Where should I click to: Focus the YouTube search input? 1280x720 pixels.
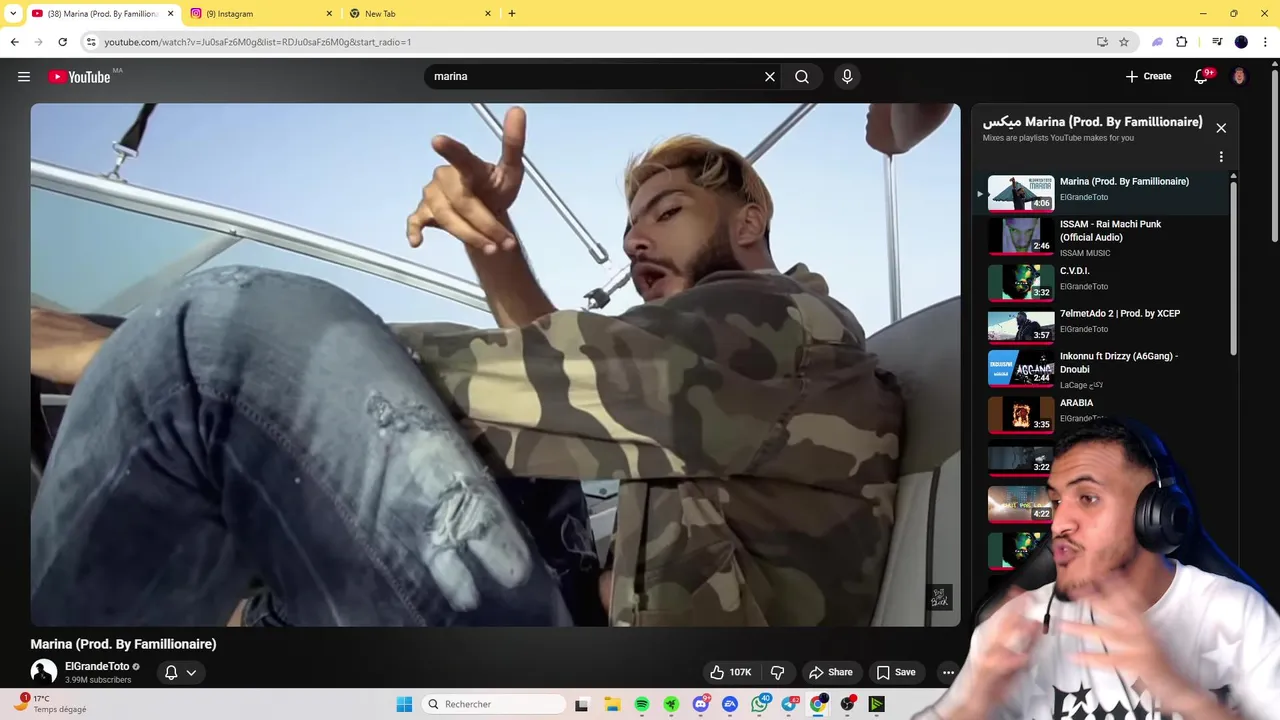[x=595, y=76]
